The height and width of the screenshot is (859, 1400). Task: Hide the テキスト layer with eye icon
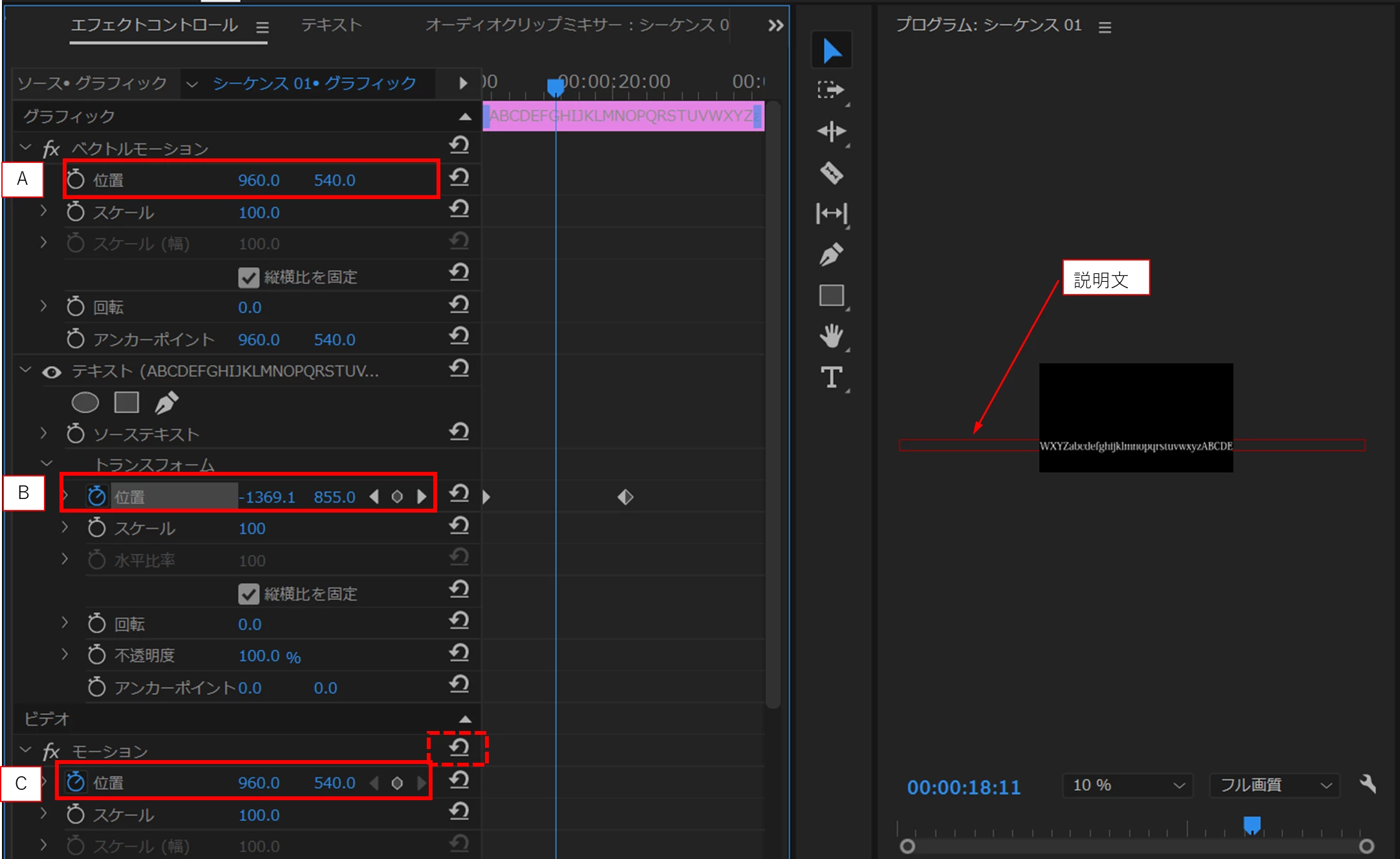coord(52,372)
